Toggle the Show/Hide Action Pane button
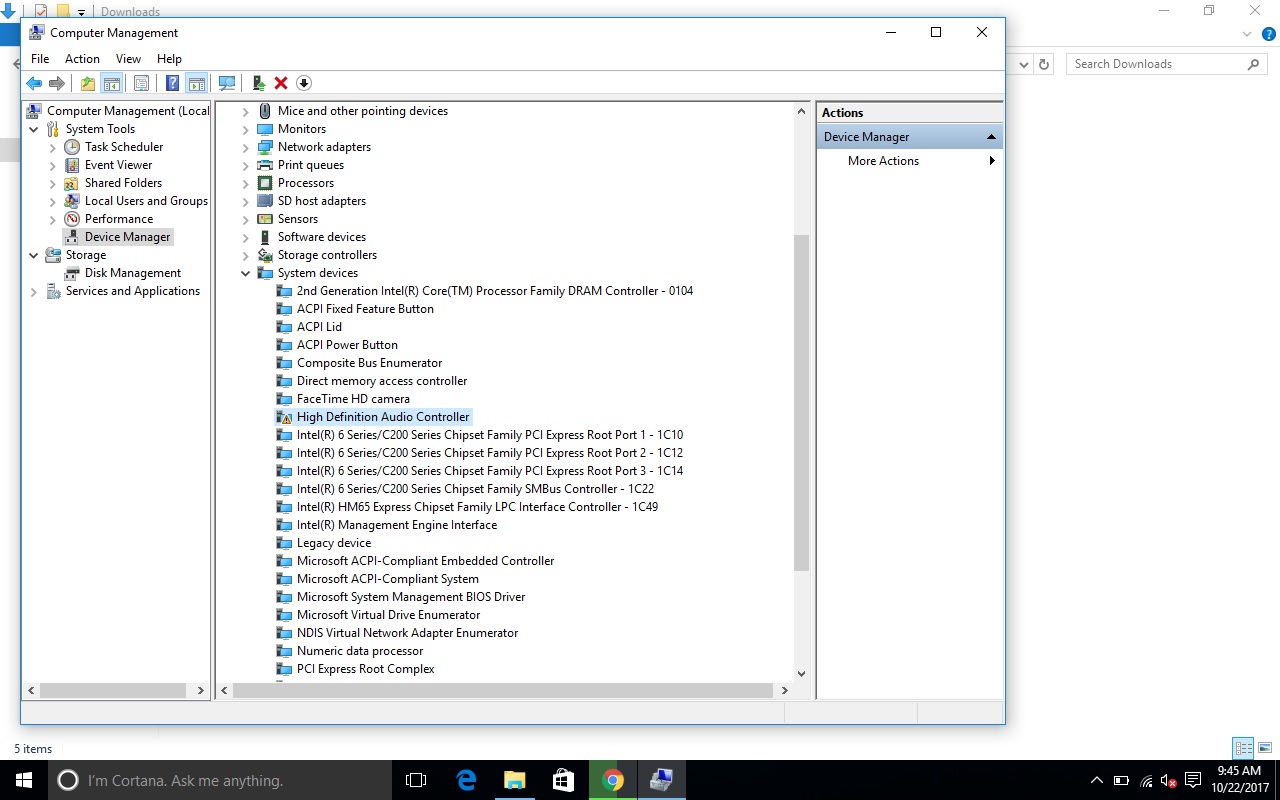 pos(196,84)
